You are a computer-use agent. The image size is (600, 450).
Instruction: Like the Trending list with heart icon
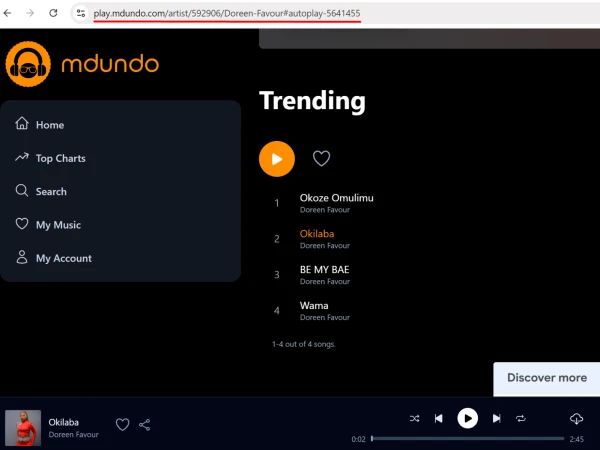coord(321,158)
